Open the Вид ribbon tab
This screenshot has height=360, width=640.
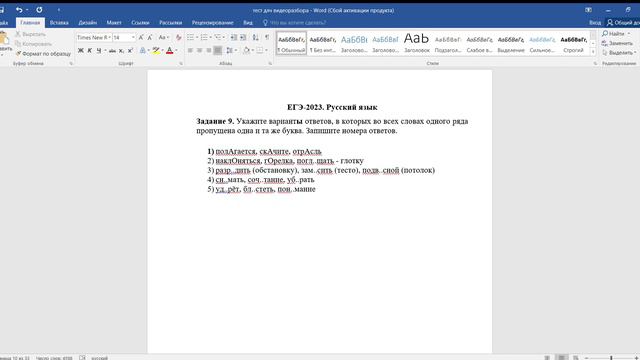tap(248, 23)
